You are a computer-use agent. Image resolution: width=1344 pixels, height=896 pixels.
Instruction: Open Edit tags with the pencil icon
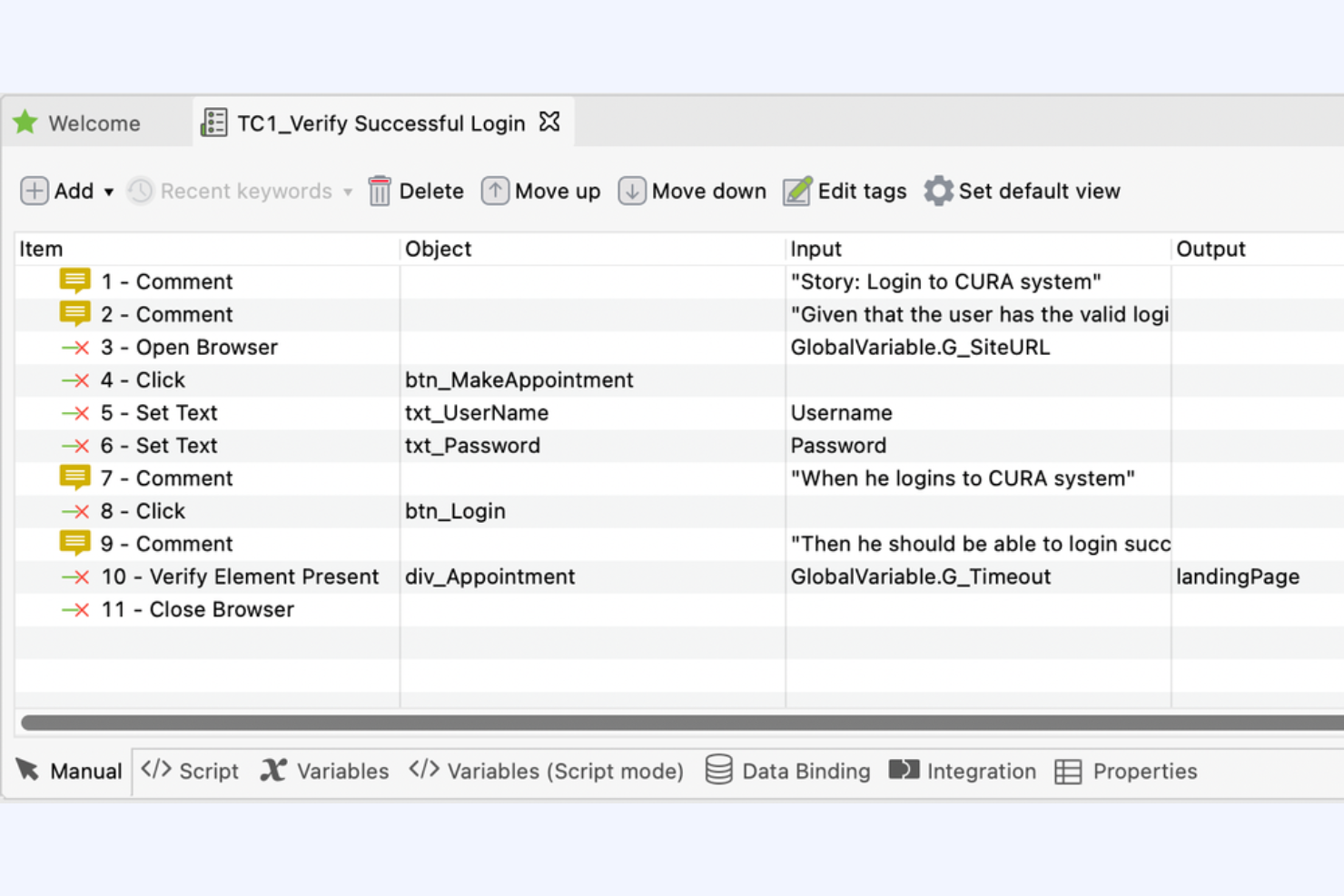tap(796, 191)
